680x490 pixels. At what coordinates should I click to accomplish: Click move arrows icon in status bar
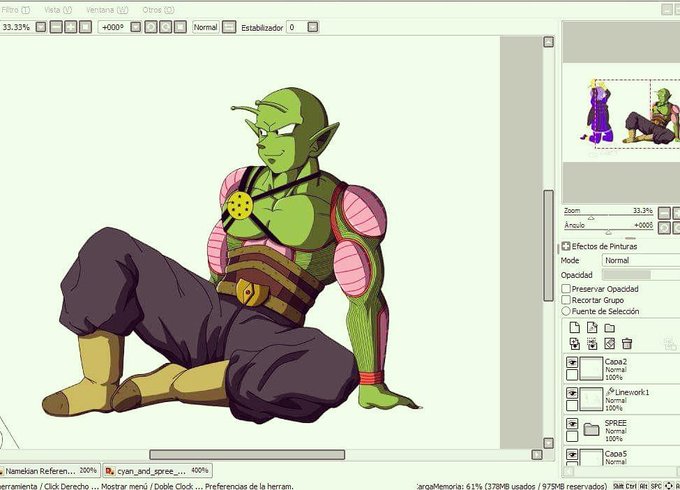pyautogui.click(x=668, y=486)
